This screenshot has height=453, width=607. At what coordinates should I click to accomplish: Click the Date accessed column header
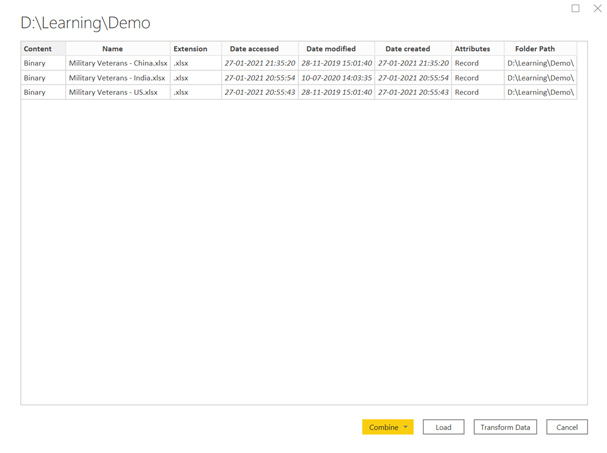[254, 48]
